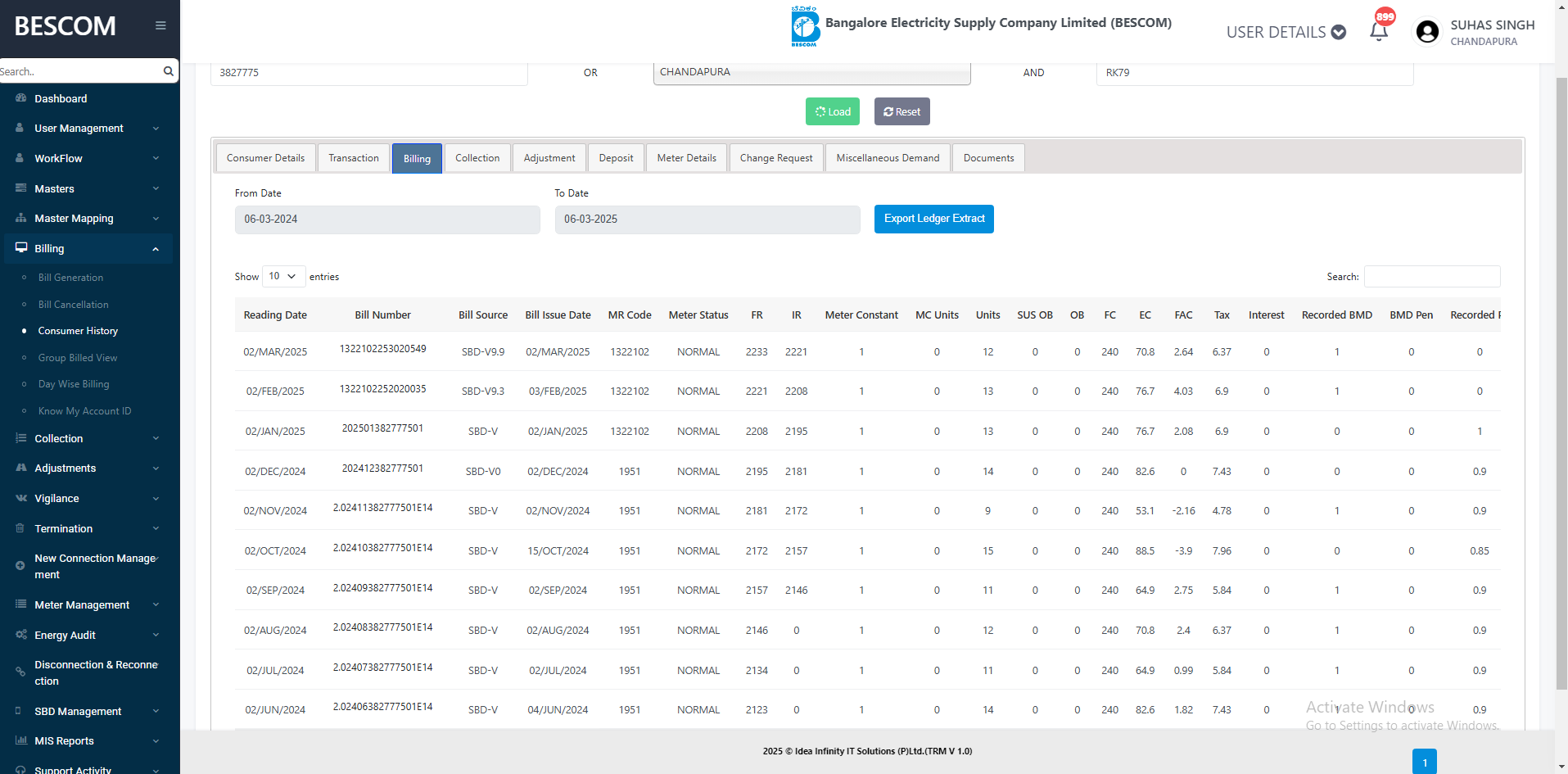This screenshot has width=1568, height=774.
Task: Open the notifications bell icon
Action: pyautogui.click(x=1379, y=32)
